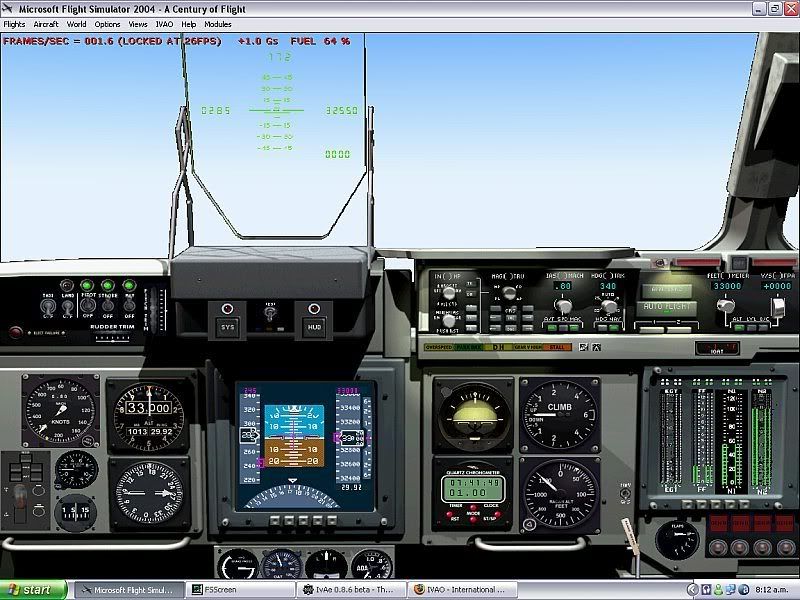
Task: Click the Quartz Chronometer display
Action: point(472,489)
